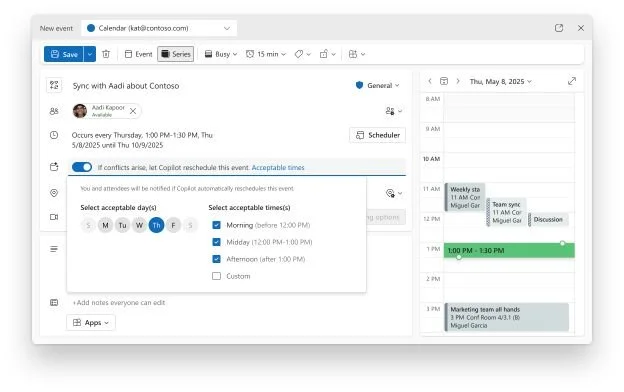
Task: Go to previous day in calendar
Action: coord(430,81)
